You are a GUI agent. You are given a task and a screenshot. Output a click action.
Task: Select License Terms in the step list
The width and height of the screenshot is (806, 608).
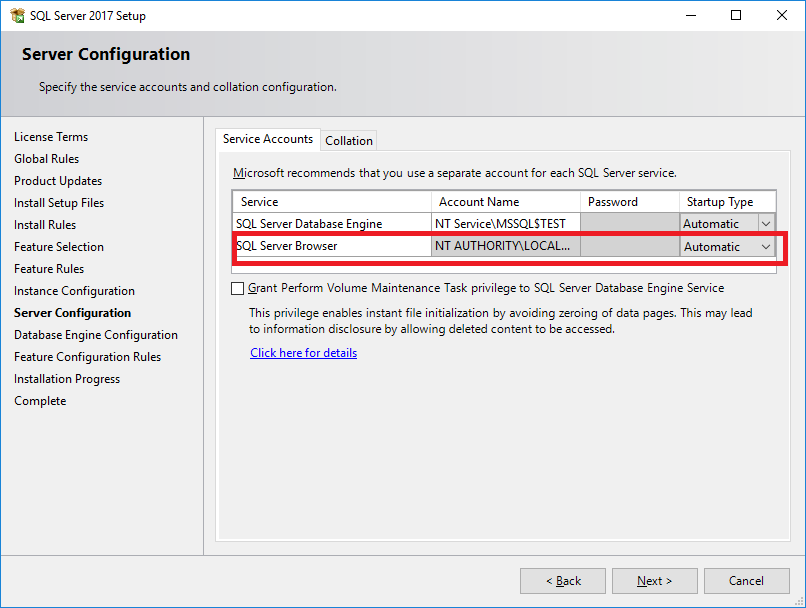[x=51, y=137]
